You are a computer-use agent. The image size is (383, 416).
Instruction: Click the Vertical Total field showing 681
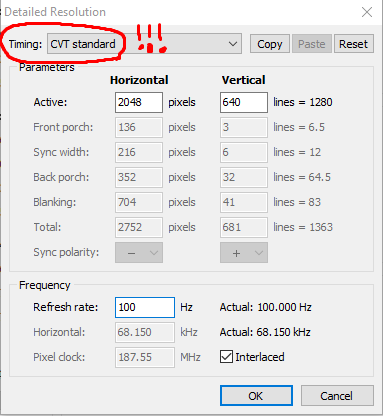[244, 227]
